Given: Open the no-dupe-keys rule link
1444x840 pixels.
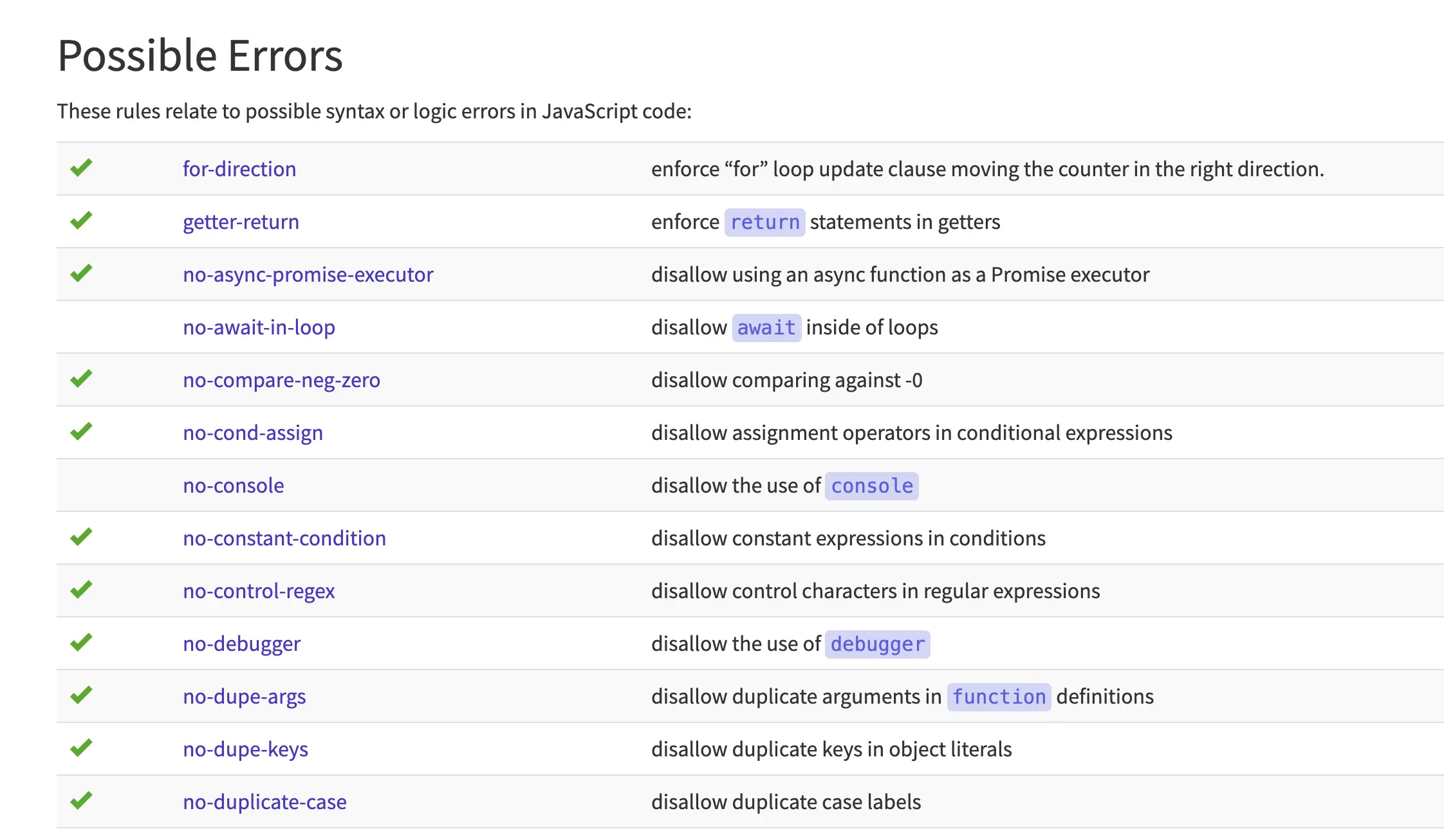Looking at the screenshot, I should [245, 749].
